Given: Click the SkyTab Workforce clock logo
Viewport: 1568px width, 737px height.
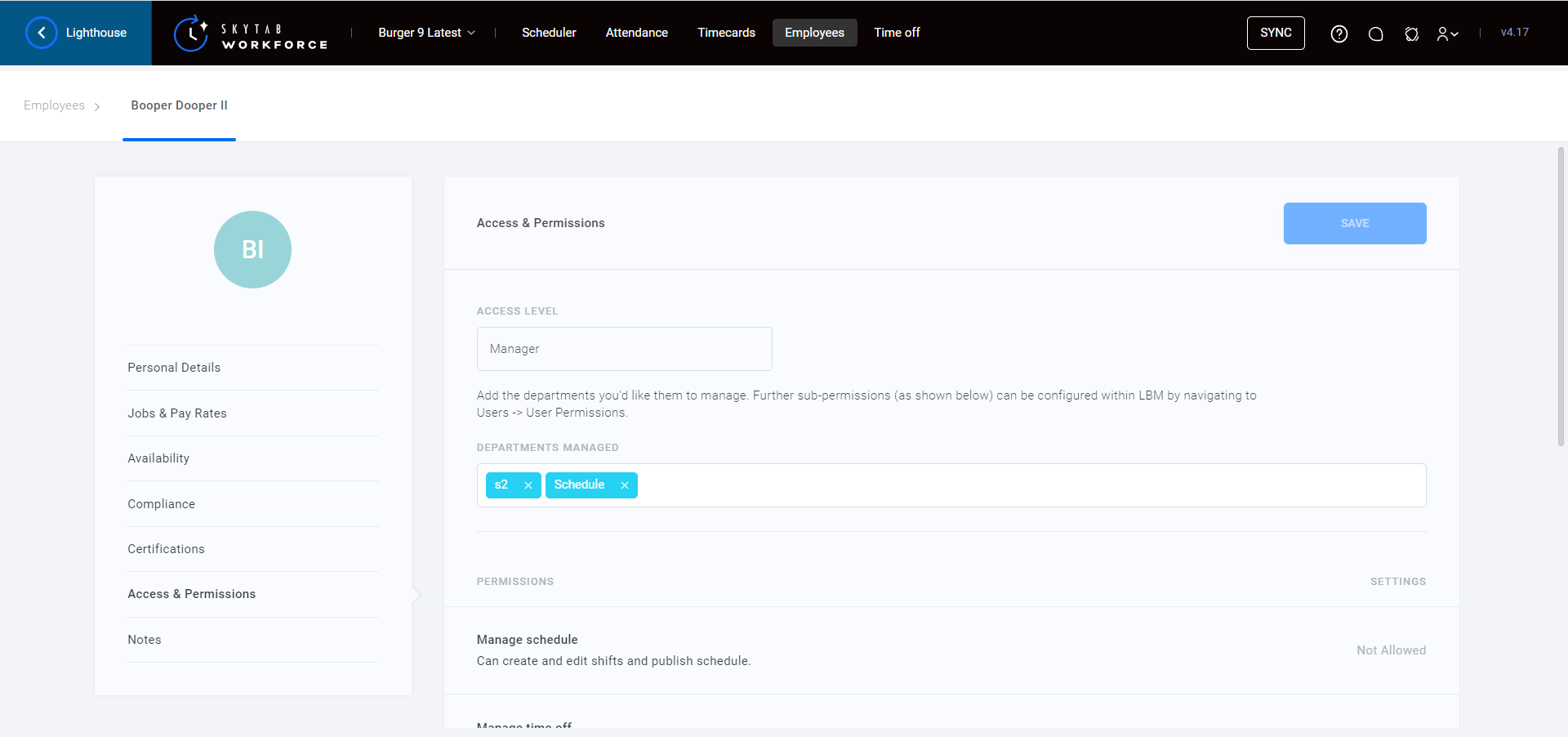Looking at the screenshot, I should [191, 33].
